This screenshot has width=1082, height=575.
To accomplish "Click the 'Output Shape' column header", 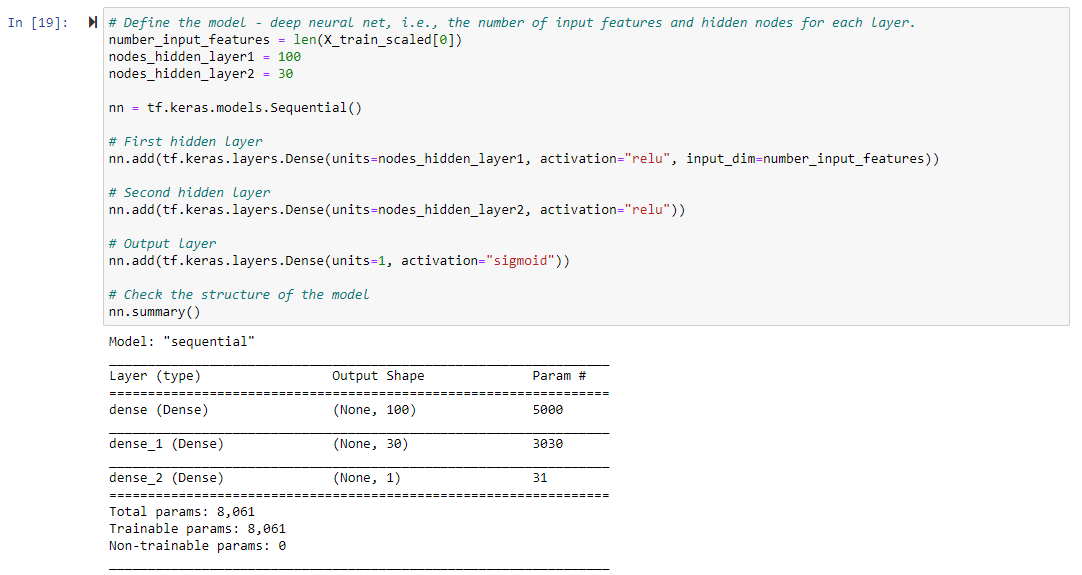I will click(378, 376).
